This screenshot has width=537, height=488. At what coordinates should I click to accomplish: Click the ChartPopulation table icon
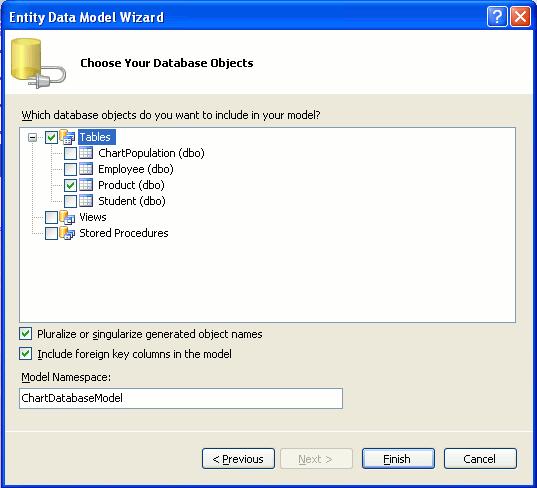86,153
